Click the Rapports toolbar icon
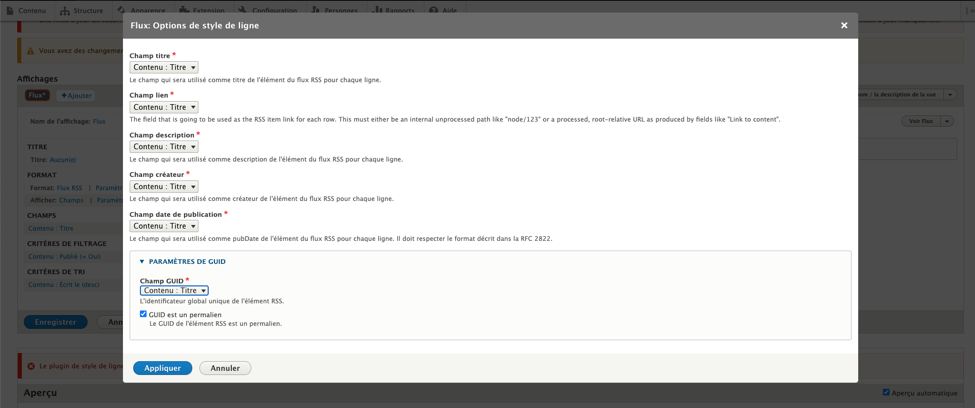This screenshot has height=408, width=975. [x=378, y=10]
